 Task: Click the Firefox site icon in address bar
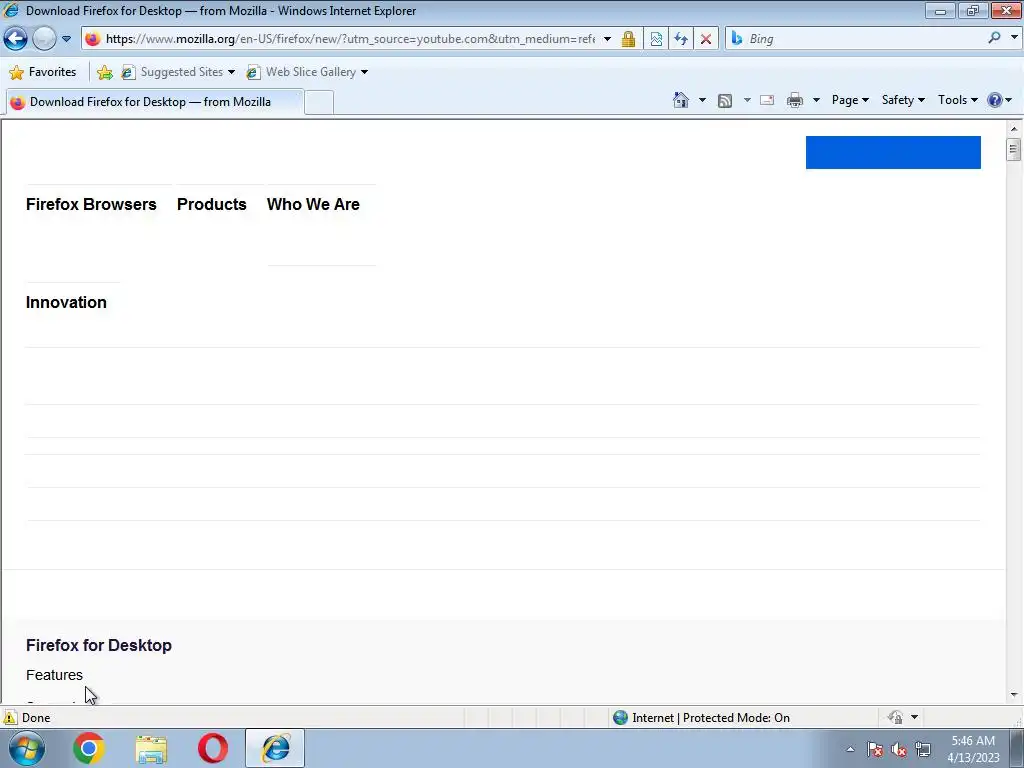[93, 39]
